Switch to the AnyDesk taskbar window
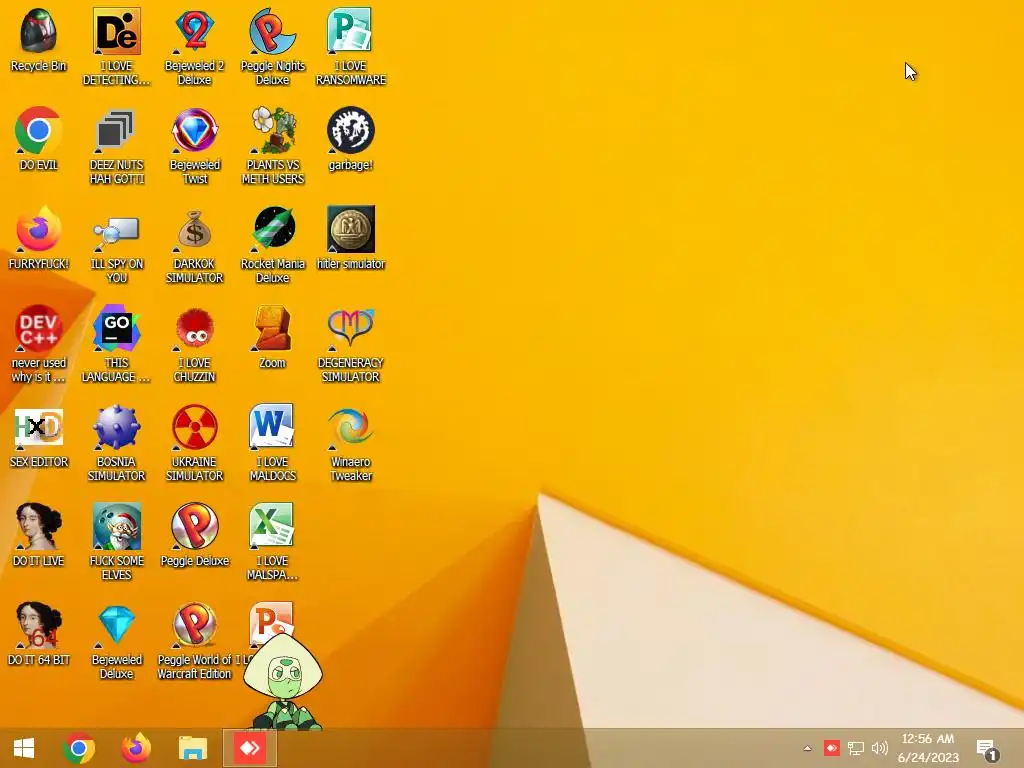Image resolution: width=1024 pixels, height=768 pixels. (x=249, y=748)
